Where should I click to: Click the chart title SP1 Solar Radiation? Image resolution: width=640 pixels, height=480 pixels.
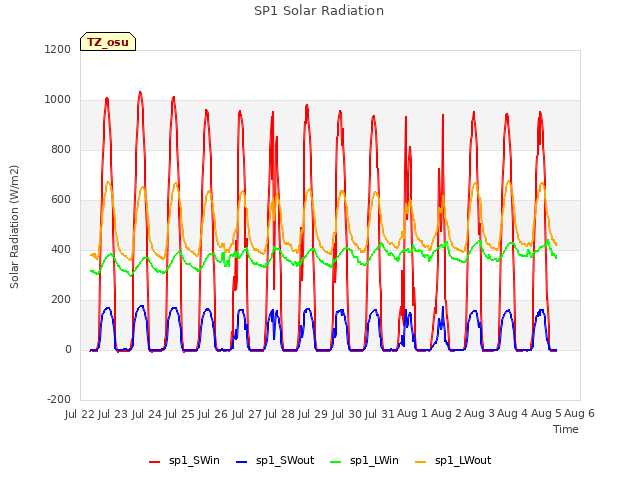pyautogui.click(x=319, y=11)
